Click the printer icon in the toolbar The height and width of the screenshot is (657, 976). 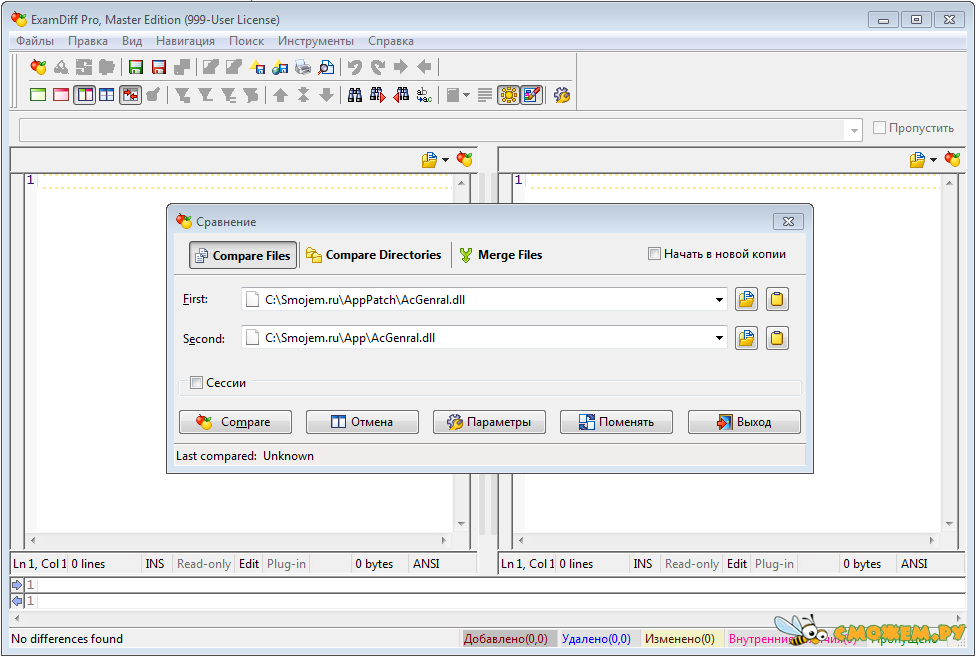pos(303,67)
